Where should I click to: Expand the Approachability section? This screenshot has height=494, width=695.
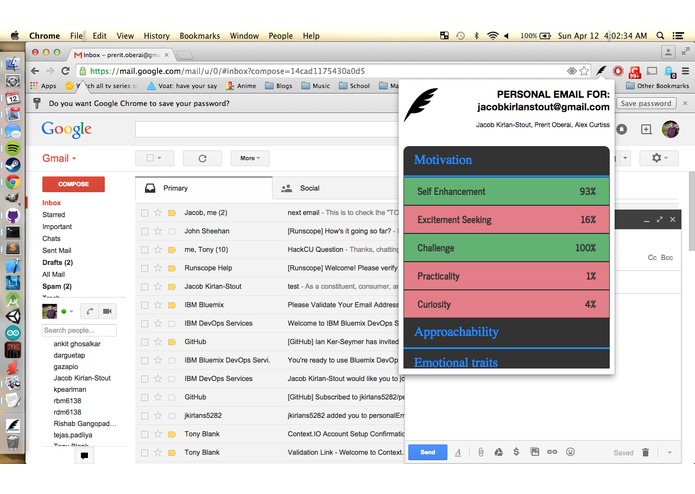[507, 332]
